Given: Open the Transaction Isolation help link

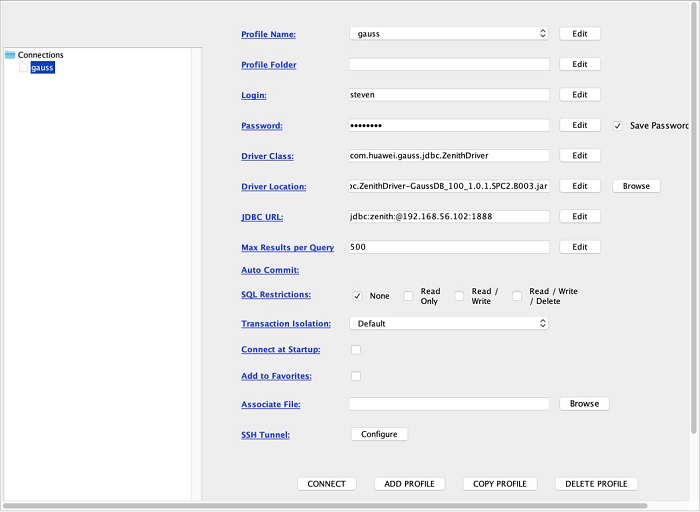Looking at the screenshot, I should 286,324.
